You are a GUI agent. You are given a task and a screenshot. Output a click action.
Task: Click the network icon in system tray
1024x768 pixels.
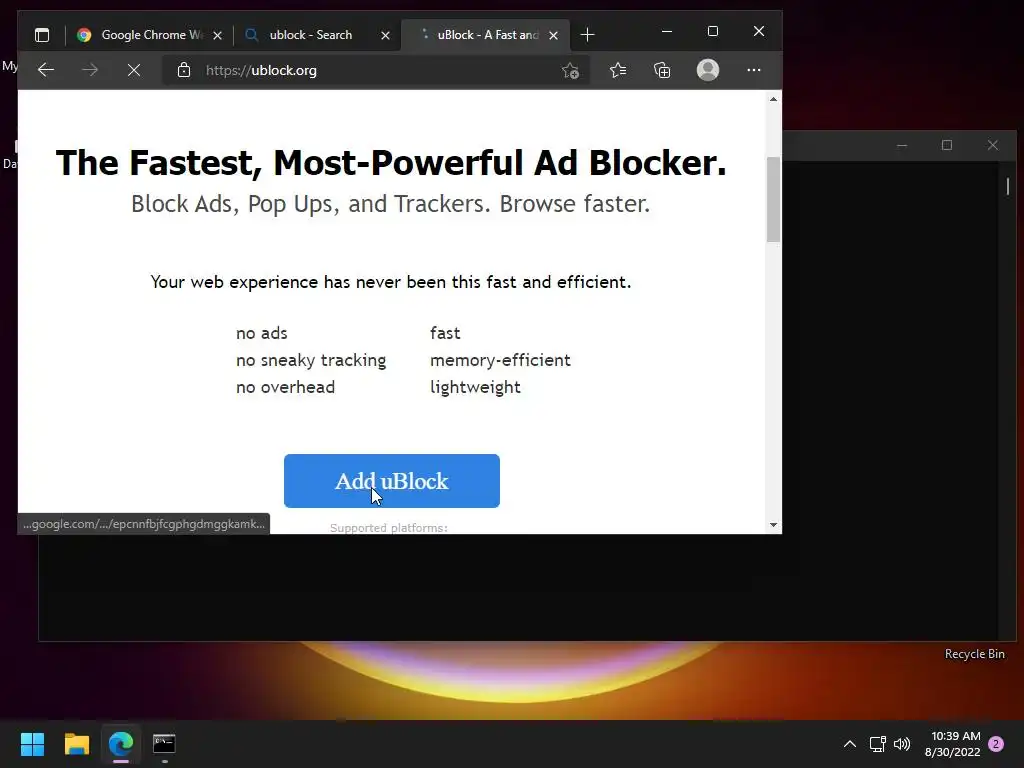(x=877, y=744)
